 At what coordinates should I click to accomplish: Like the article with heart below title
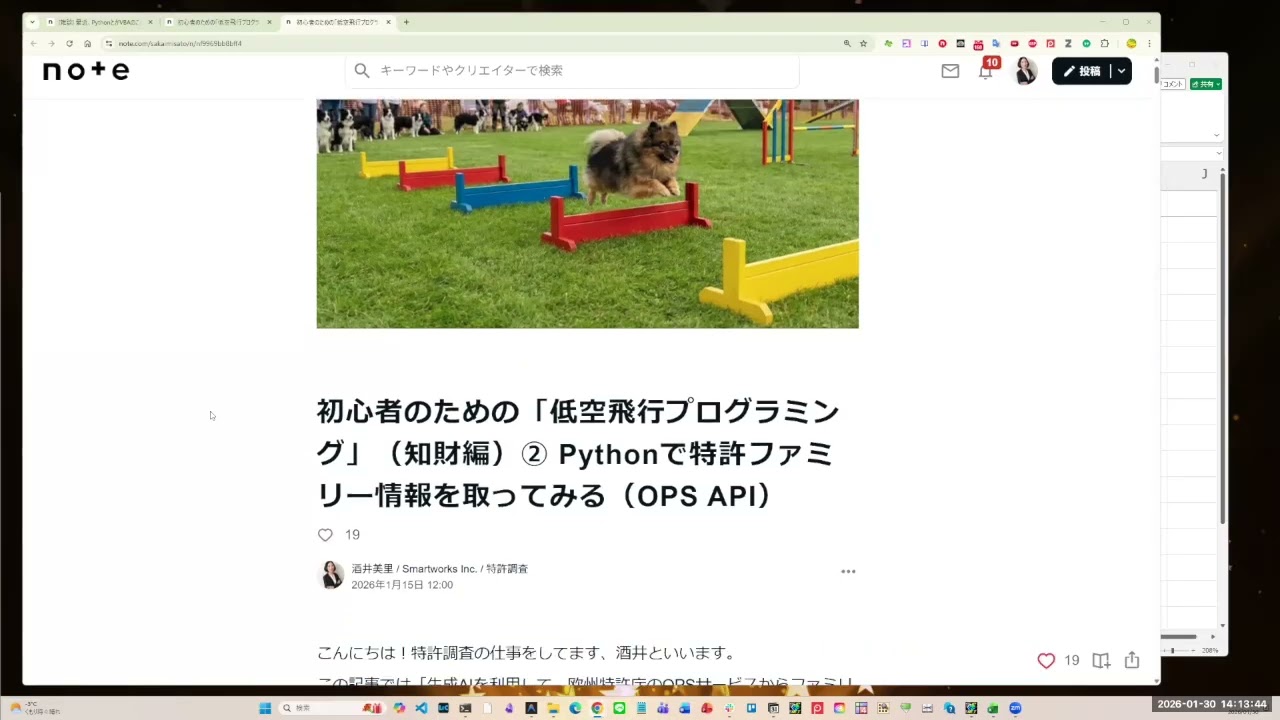tap(325, 535)
